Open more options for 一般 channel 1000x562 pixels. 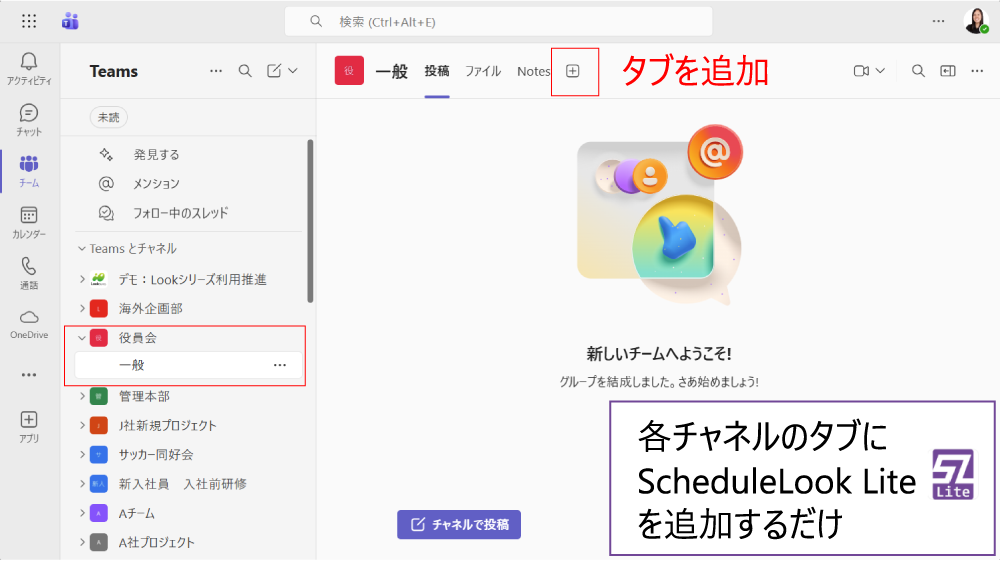[x=280, y=366]
